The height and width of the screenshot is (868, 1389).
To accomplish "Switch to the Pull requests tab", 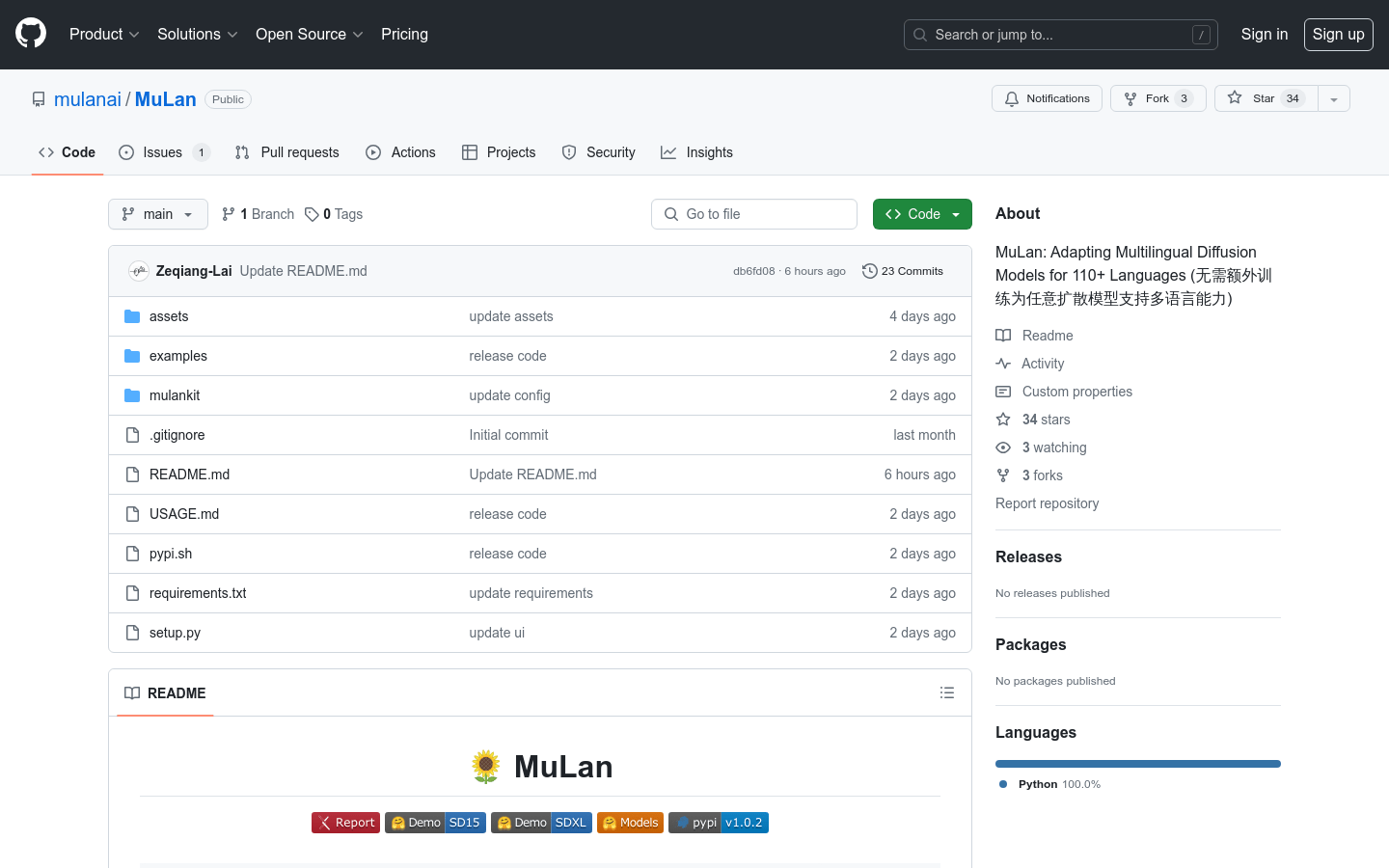I will (287, 152).
